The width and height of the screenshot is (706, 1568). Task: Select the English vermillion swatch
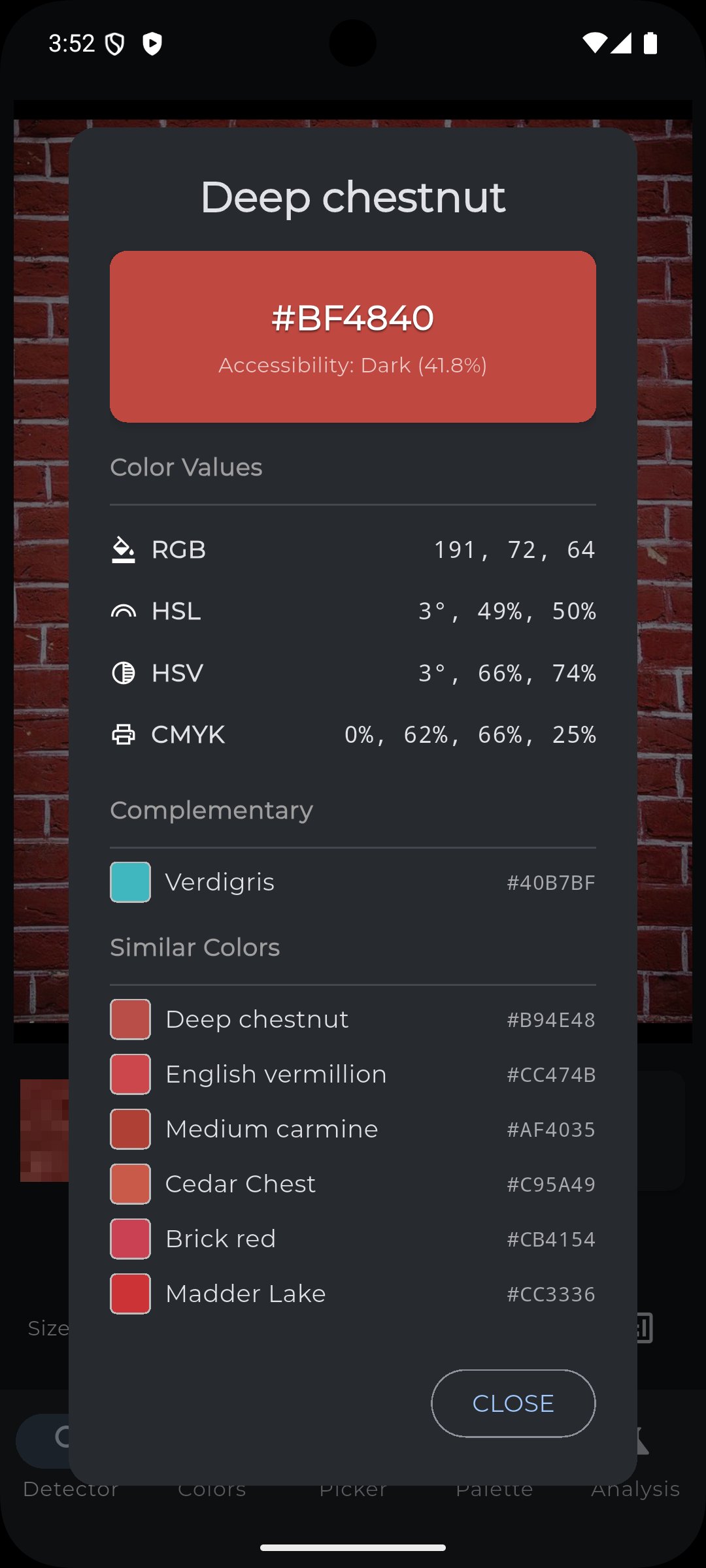[130, 1074]
